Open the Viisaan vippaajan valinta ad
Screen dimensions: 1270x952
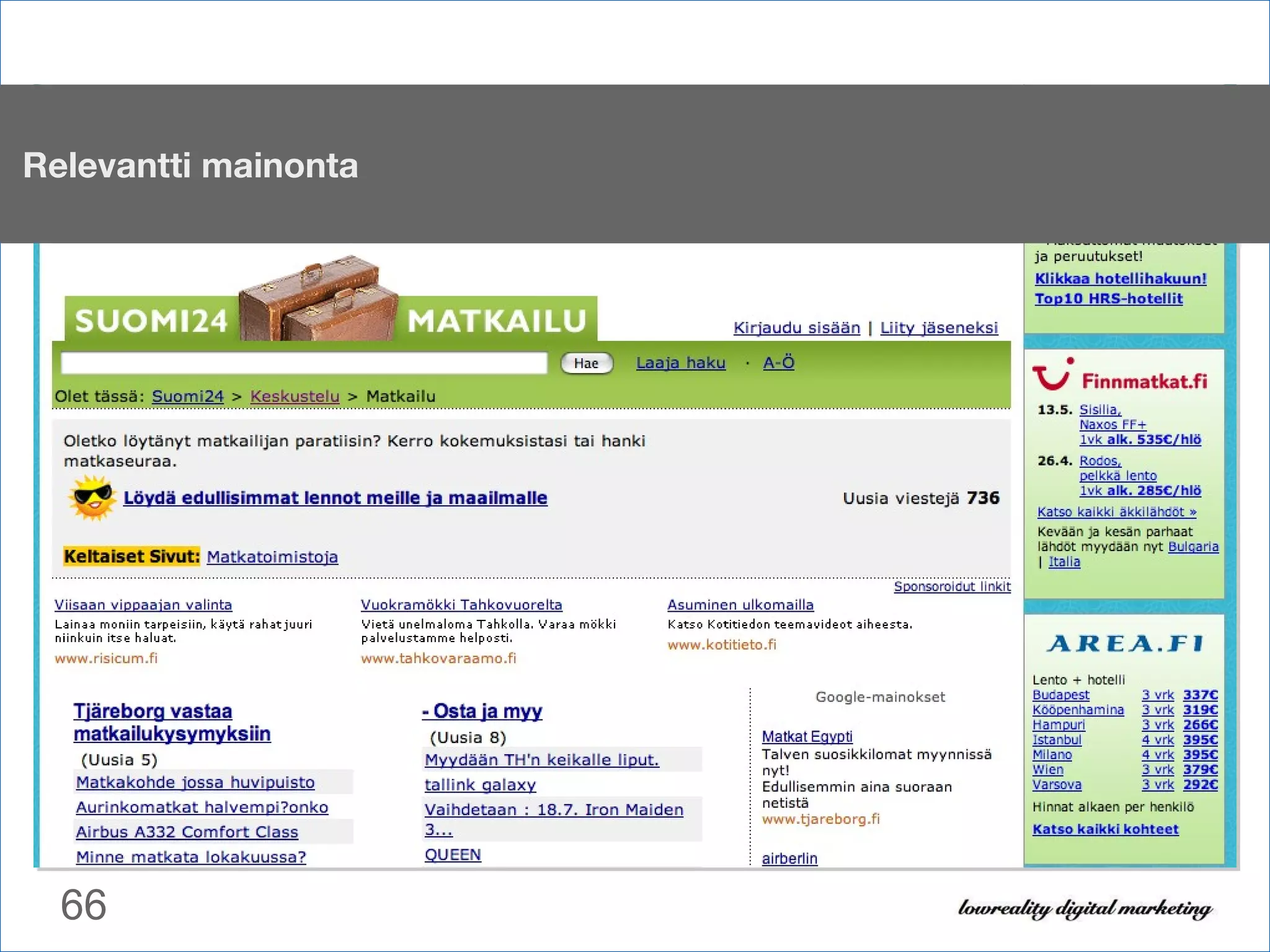coord(143,605)
